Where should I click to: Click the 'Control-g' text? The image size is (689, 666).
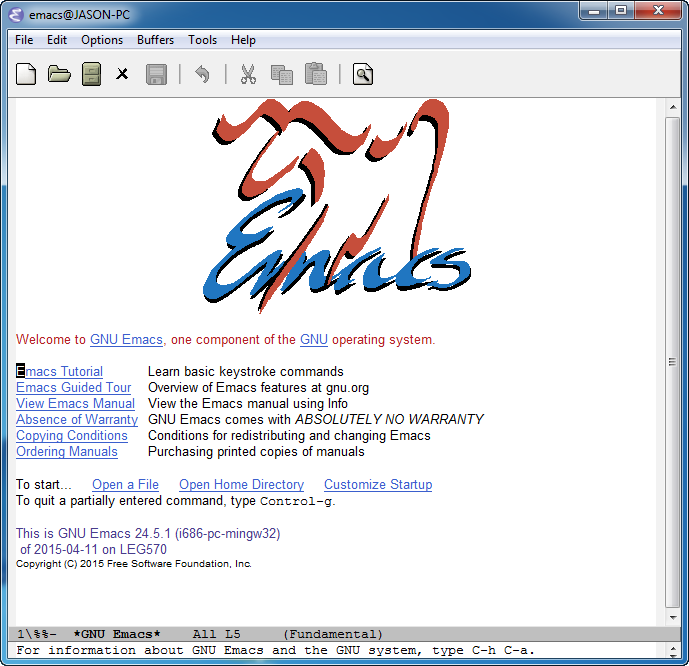tap(297, 501)
